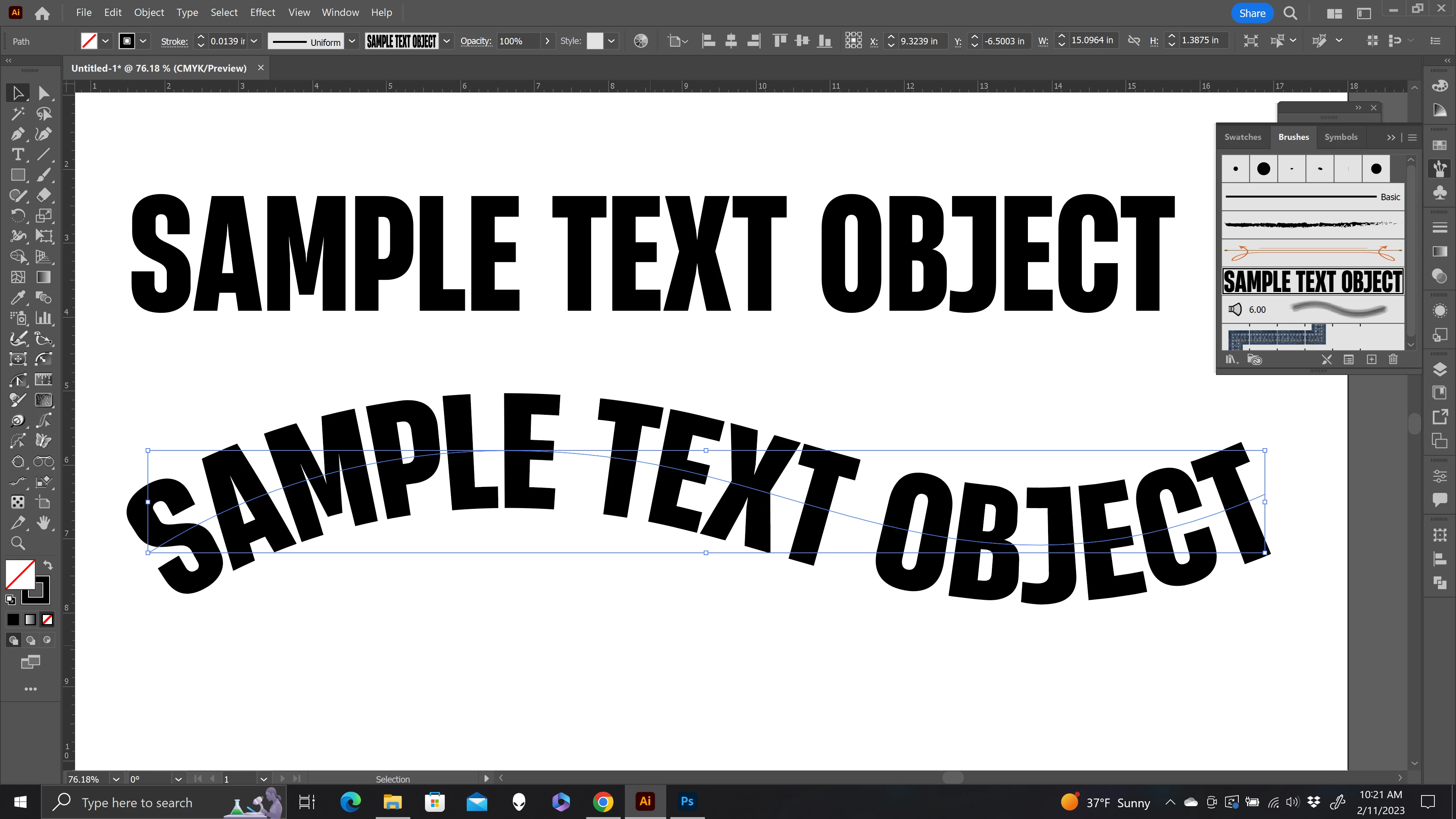The width and height of the screenshot is (1456, 819).
Task: Select the Pen tool
Action: tap(17, 134)
